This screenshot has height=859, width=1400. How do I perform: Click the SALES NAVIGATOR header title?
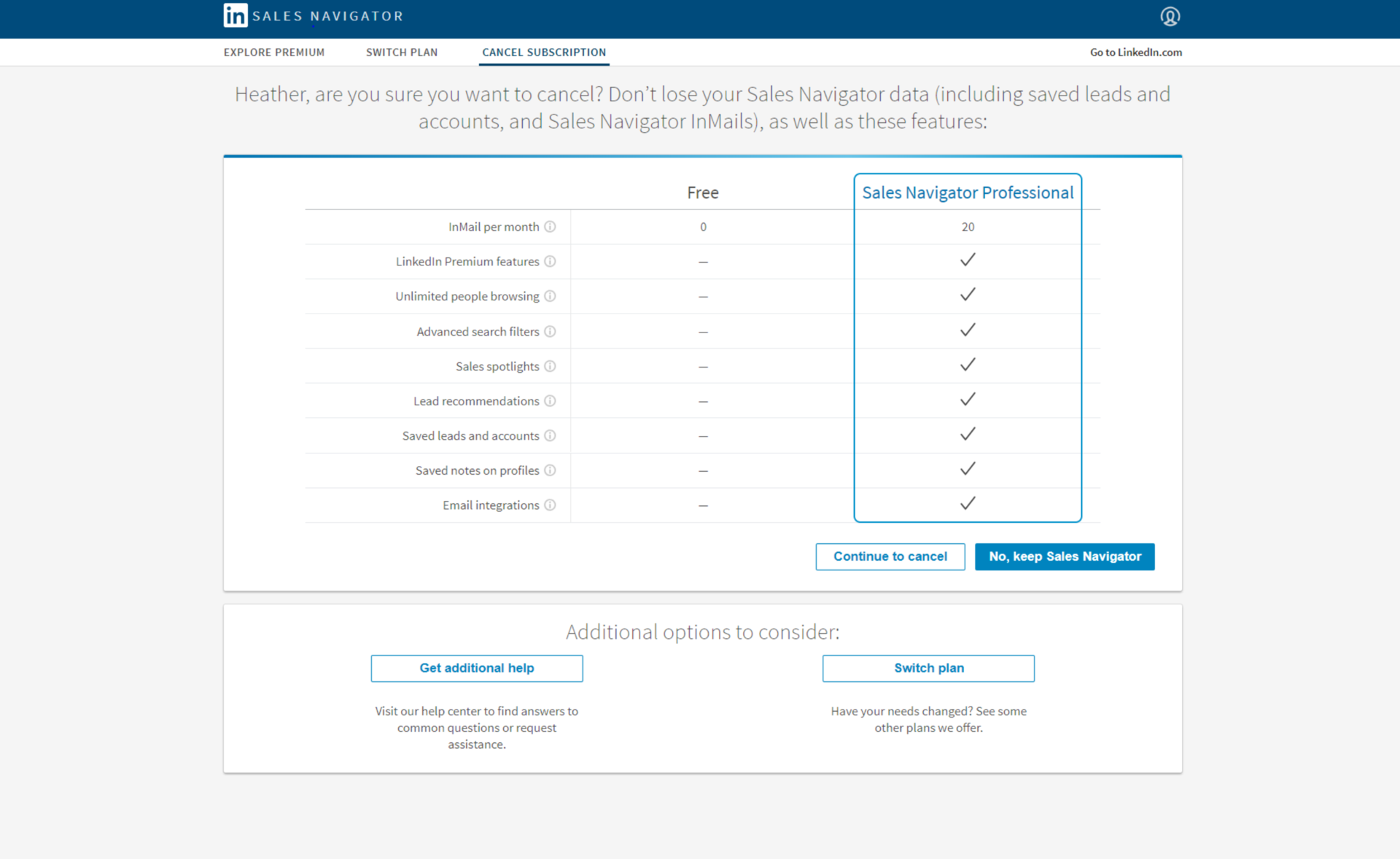327,16
